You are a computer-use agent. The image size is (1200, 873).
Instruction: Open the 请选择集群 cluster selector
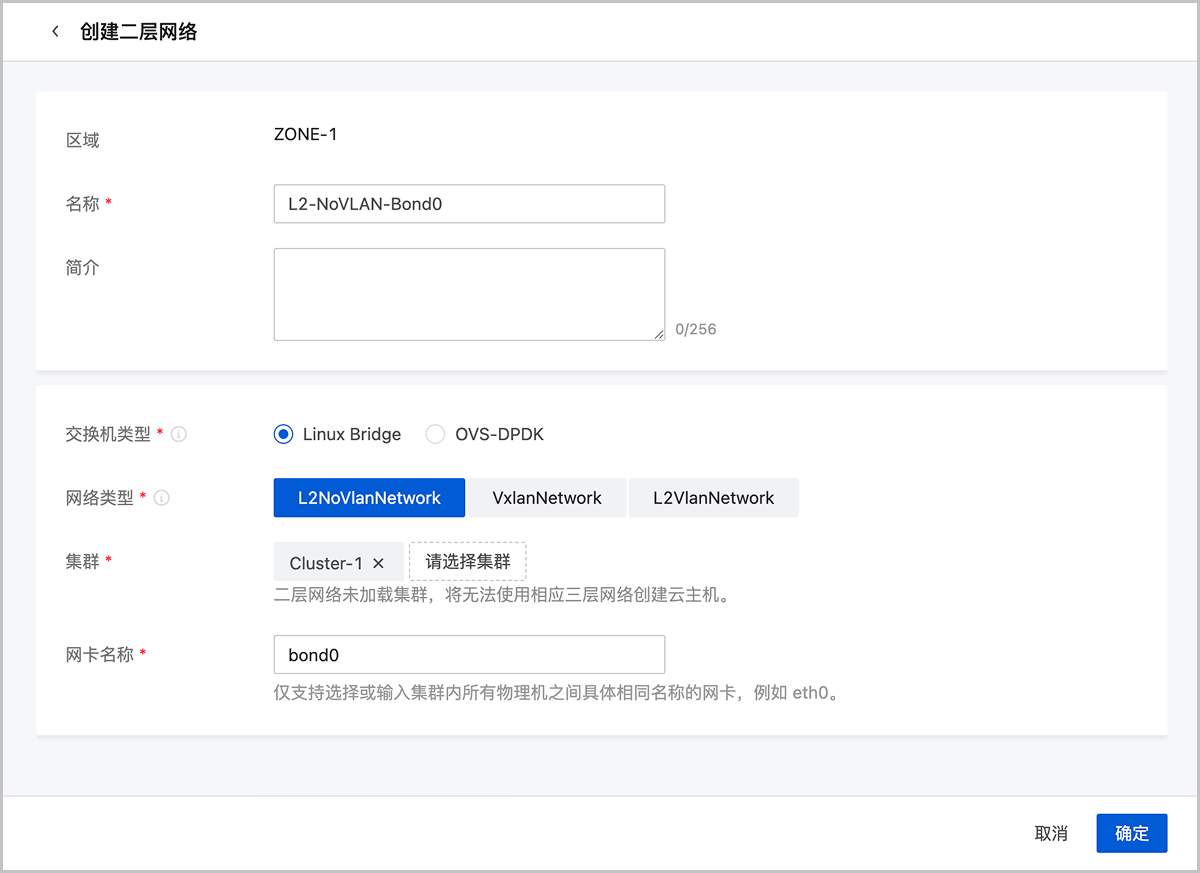[467, 562]
